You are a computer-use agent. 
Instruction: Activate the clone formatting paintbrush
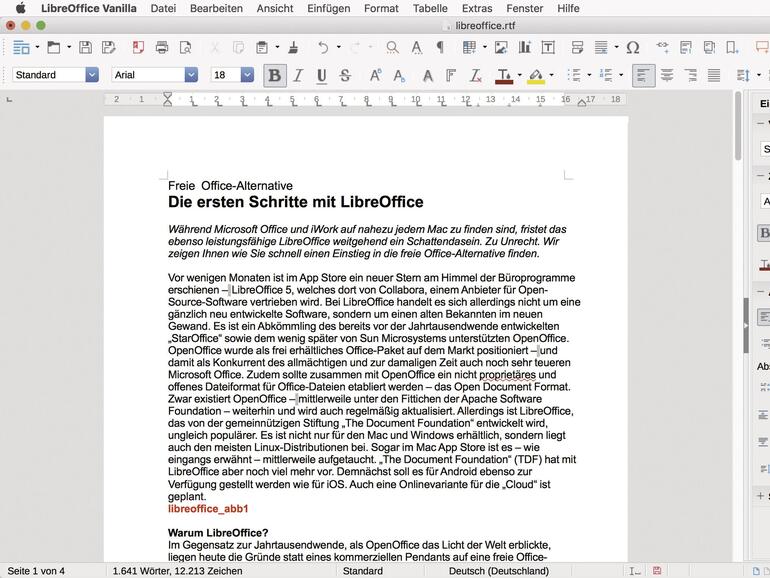coord(293,48)
